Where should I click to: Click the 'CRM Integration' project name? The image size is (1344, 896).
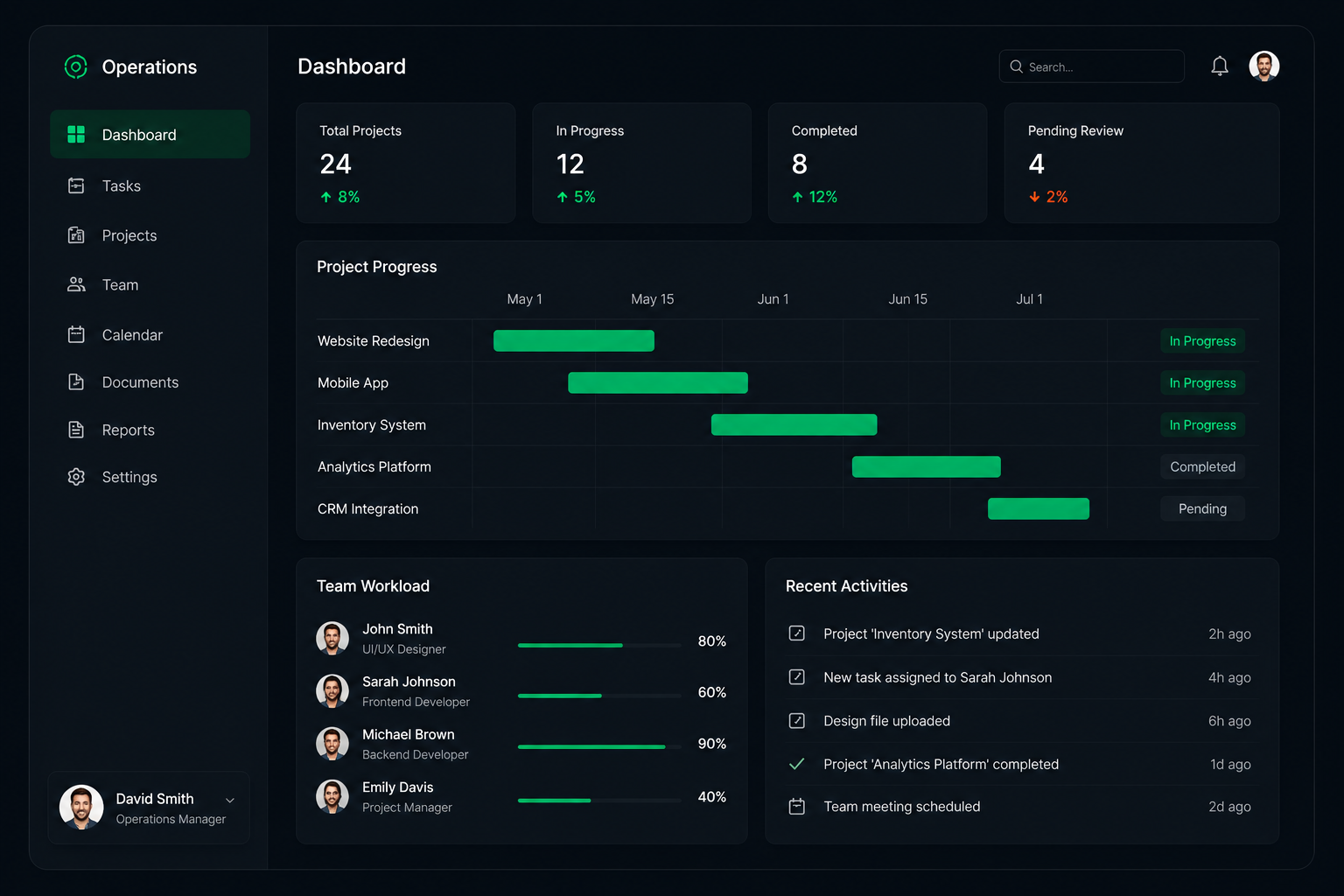pos(368,508)
